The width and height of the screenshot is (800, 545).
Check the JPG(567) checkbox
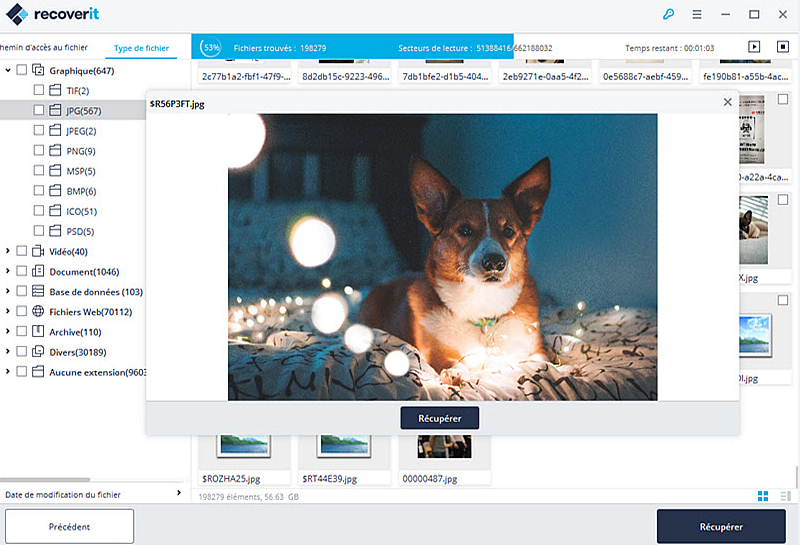pyautogui.click(x=39, y=110)
